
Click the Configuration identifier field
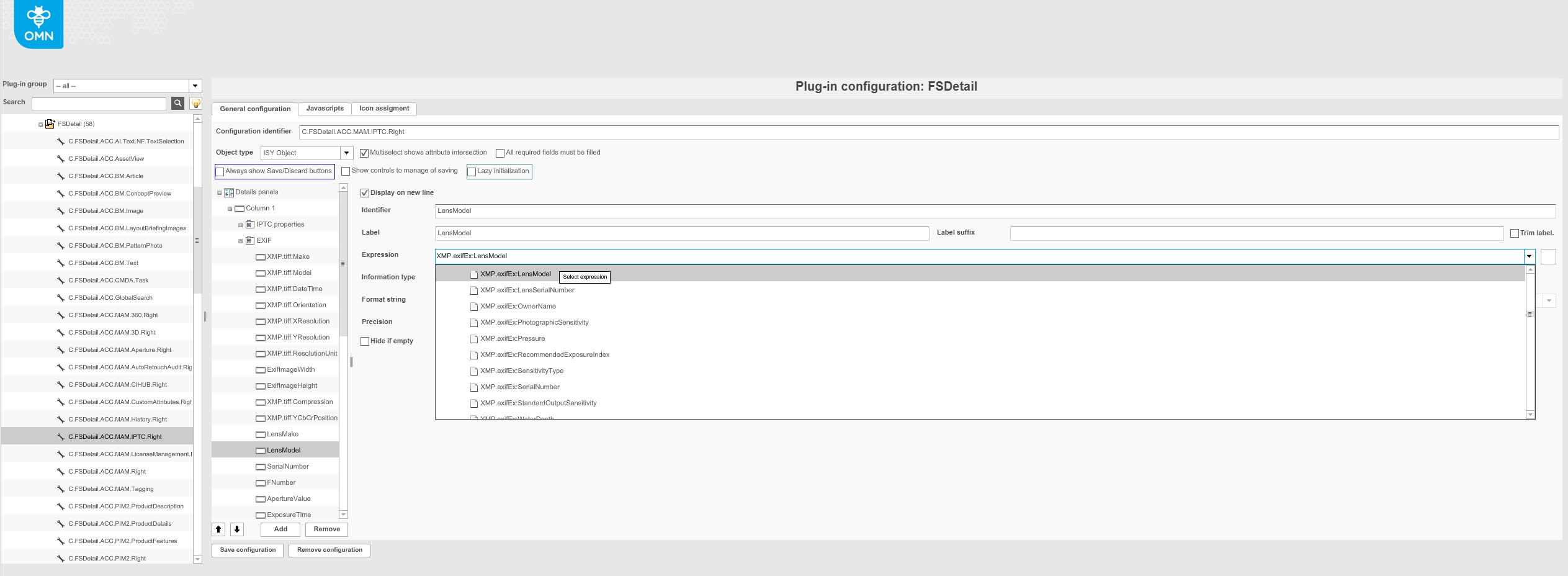(929, 132)
